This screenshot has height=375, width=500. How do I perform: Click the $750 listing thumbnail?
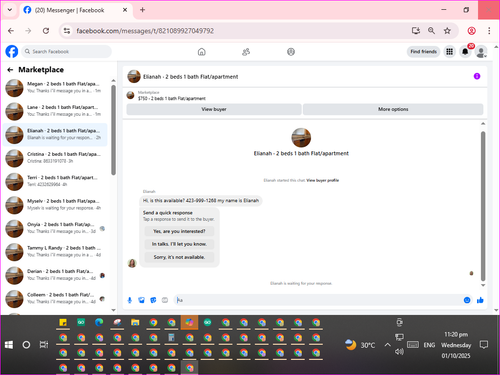click(130, 96)
